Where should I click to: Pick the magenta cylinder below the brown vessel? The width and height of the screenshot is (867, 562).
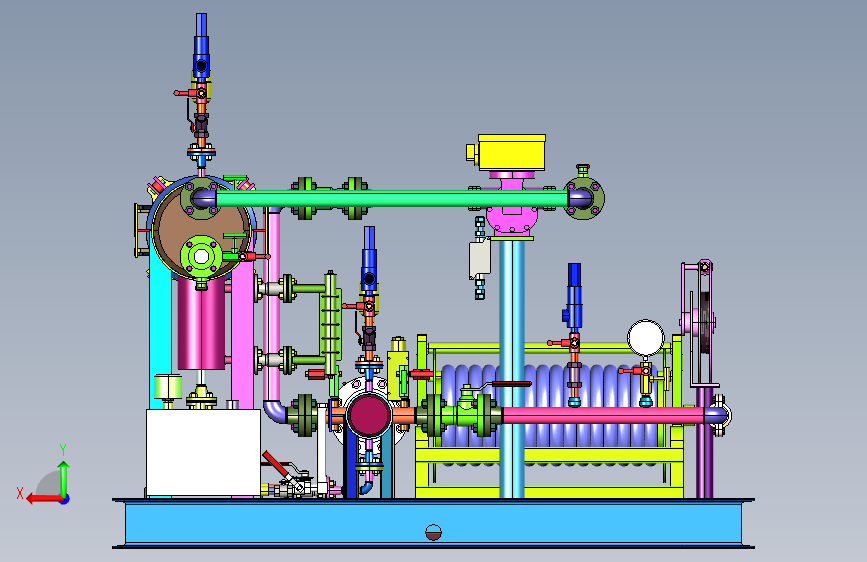pyautogui.click(x=201, y=325)
